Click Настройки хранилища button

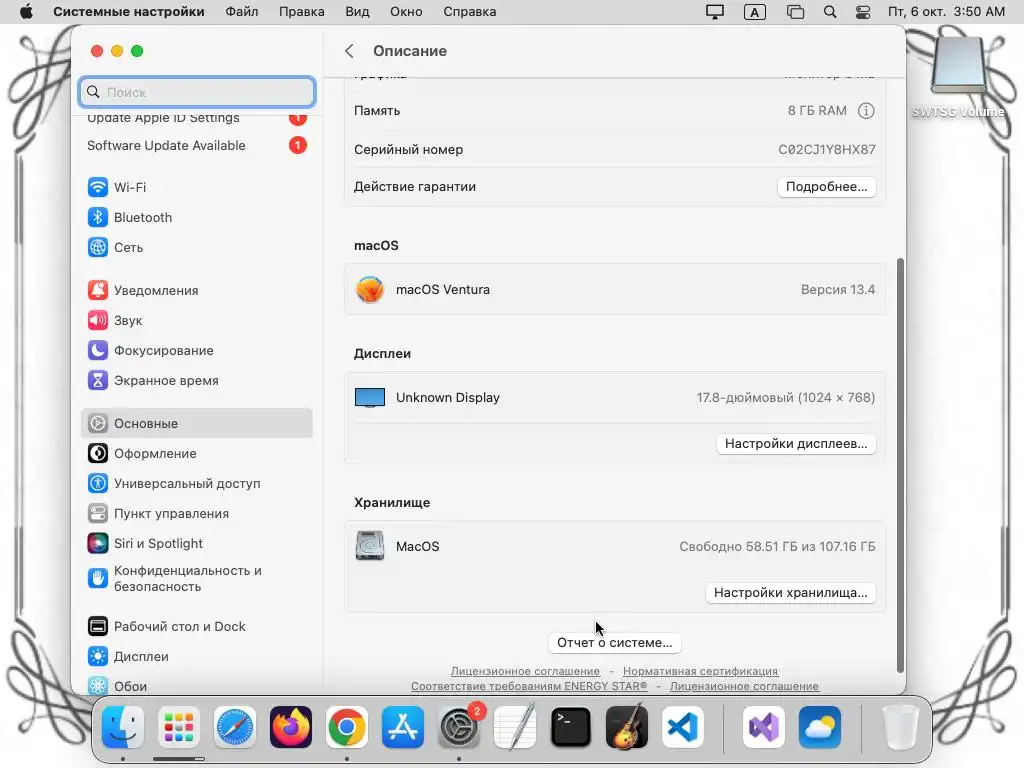pyautogui.click(x=790, y=592)
